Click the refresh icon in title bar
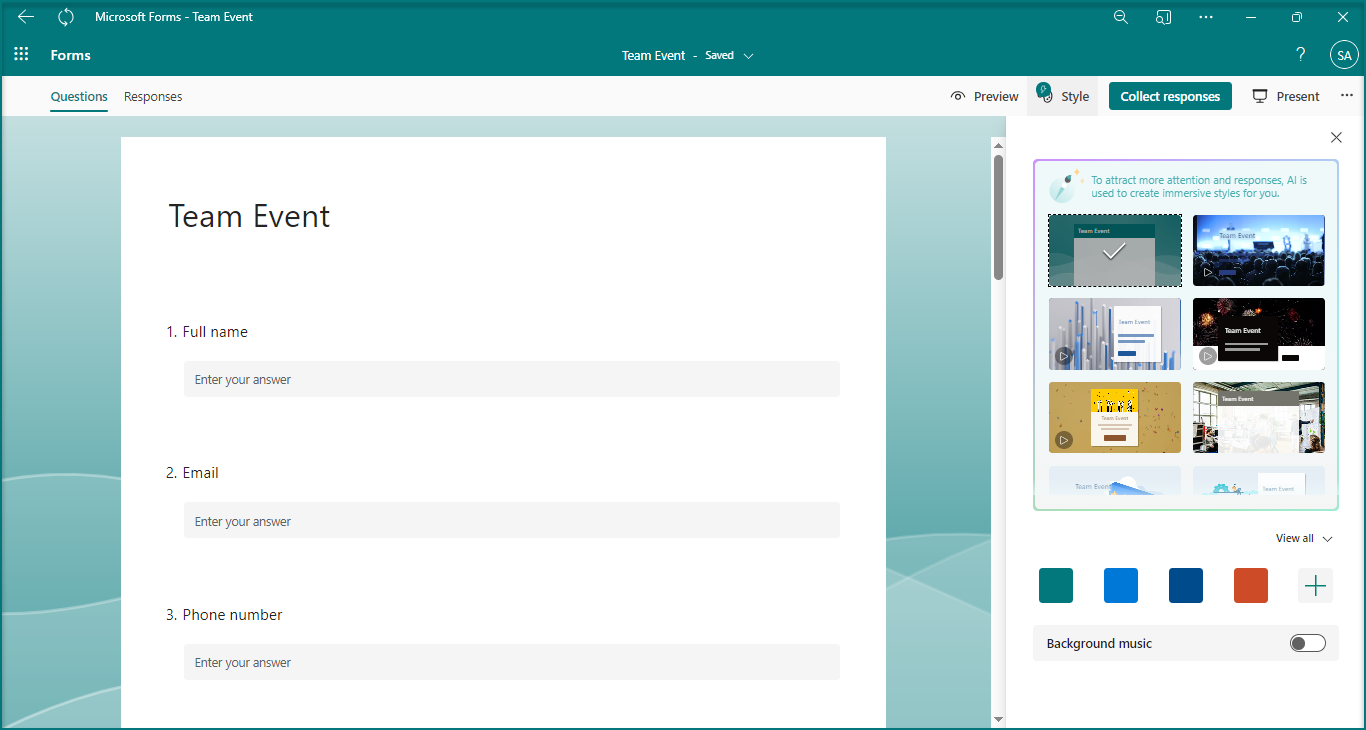 [66, 16]
